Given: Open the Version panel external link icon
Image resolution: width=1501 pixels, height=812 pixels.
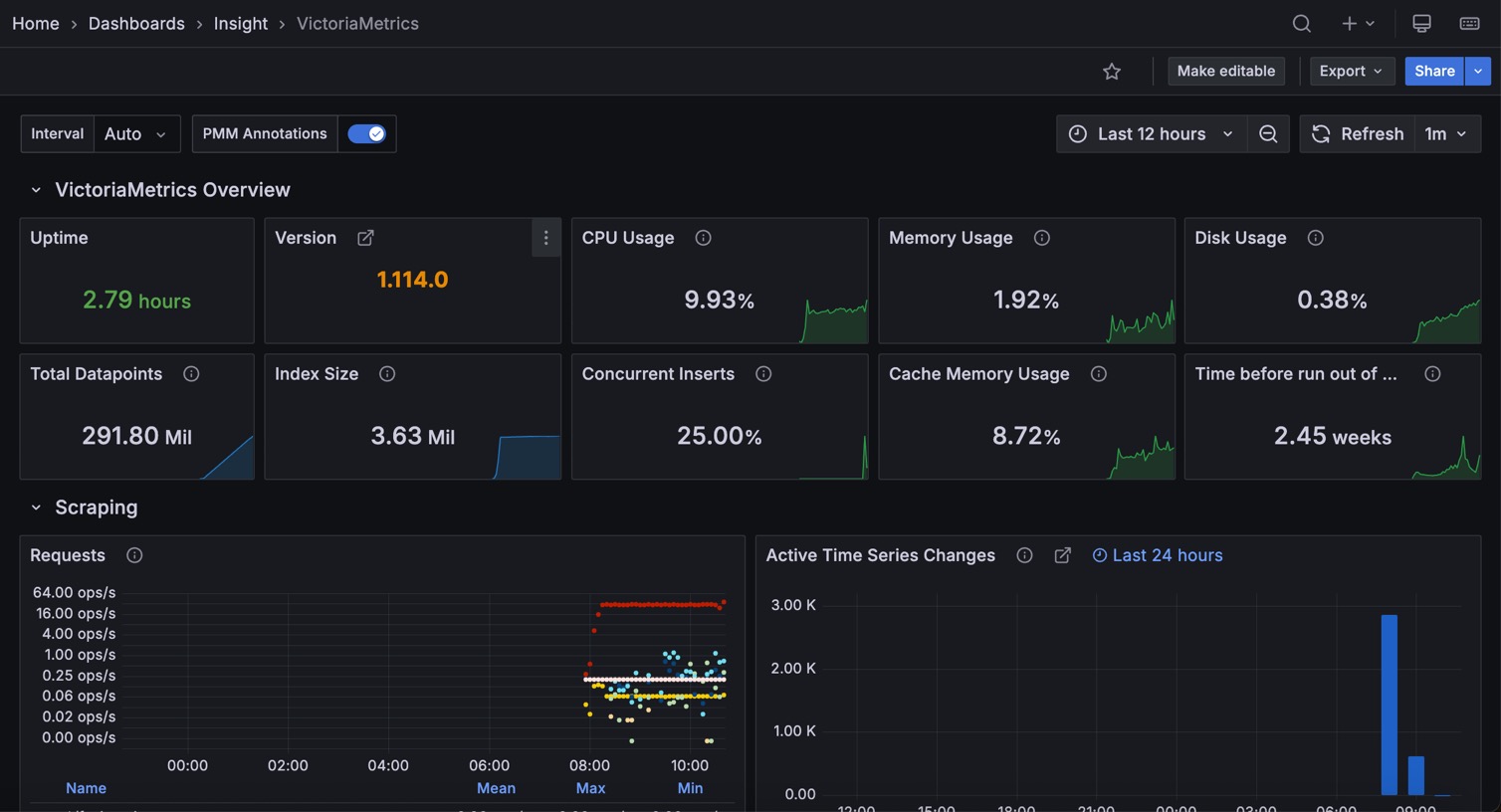Looking at the screenshot, I should coord(365,238).
